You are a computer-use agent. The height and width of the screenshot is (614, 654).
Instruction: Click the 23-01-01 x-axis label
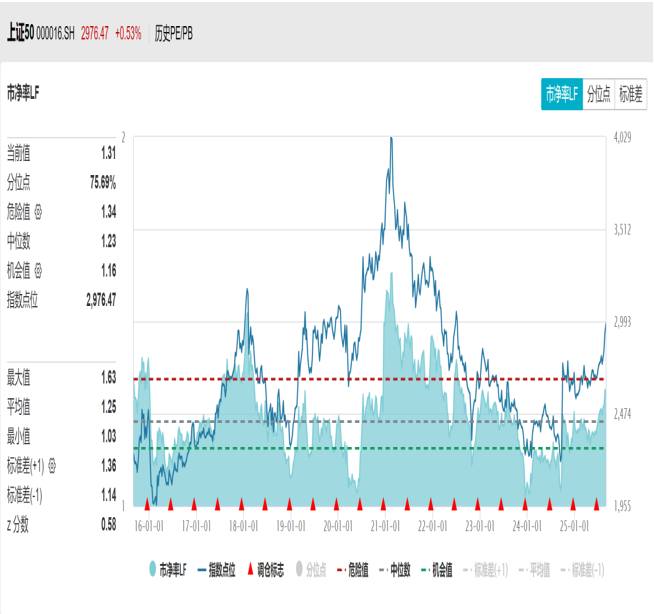pyautogui.click(x=480, y=526)
